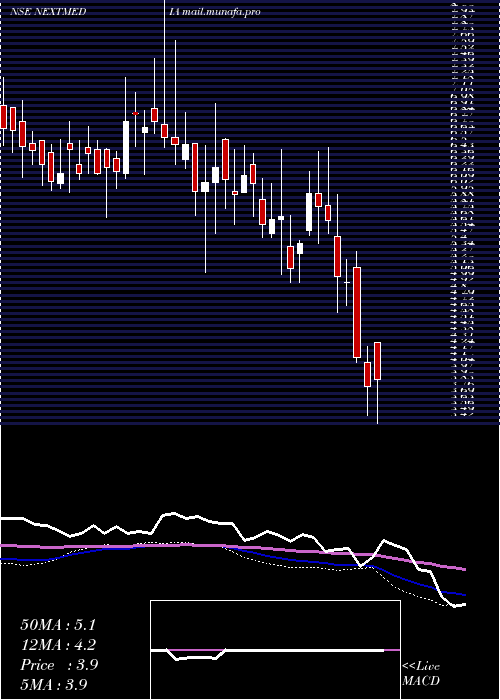Click inside the MACD inset chart
500x700 pixels.
[275, 650]
